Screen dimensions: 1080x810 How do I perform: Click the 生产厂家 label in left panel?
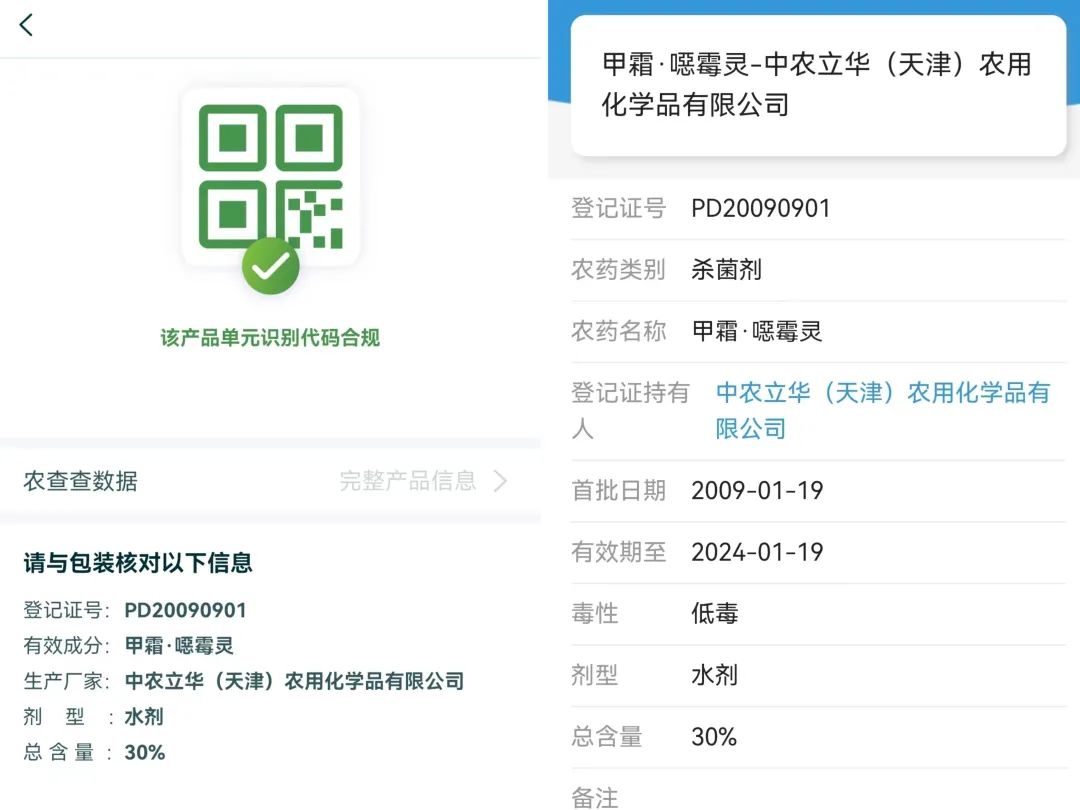click(x=67, y=681)
